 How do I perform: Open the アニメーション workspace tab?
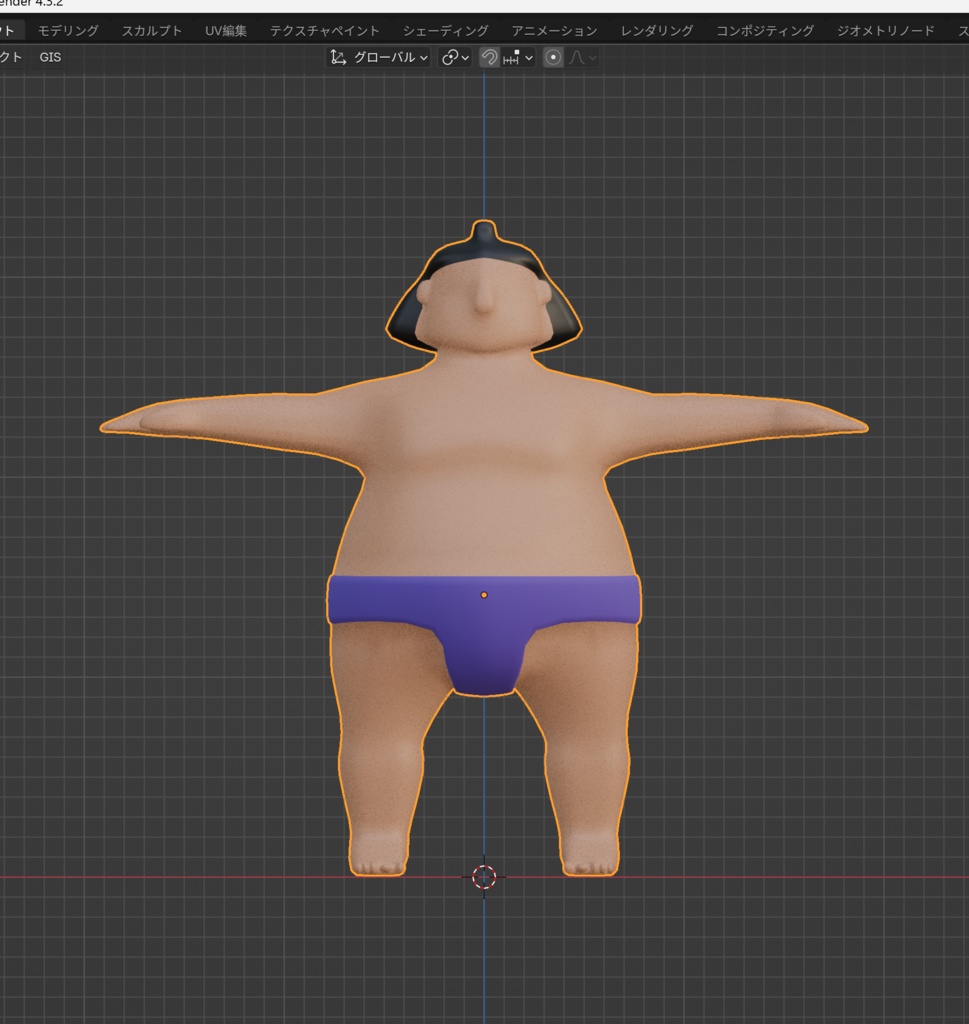(x=554, y=31)
